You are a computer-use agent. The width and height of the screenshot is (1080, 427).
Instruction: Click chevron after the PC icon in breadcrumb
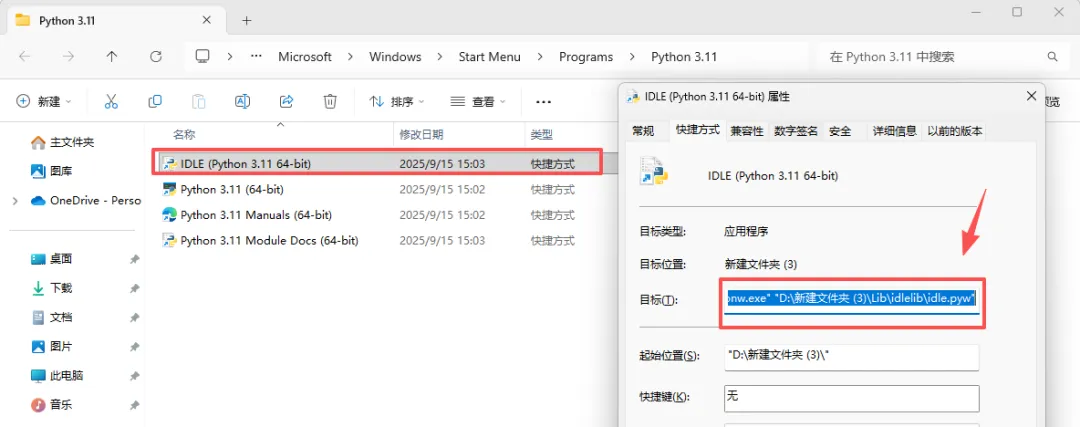coord(230,56)
